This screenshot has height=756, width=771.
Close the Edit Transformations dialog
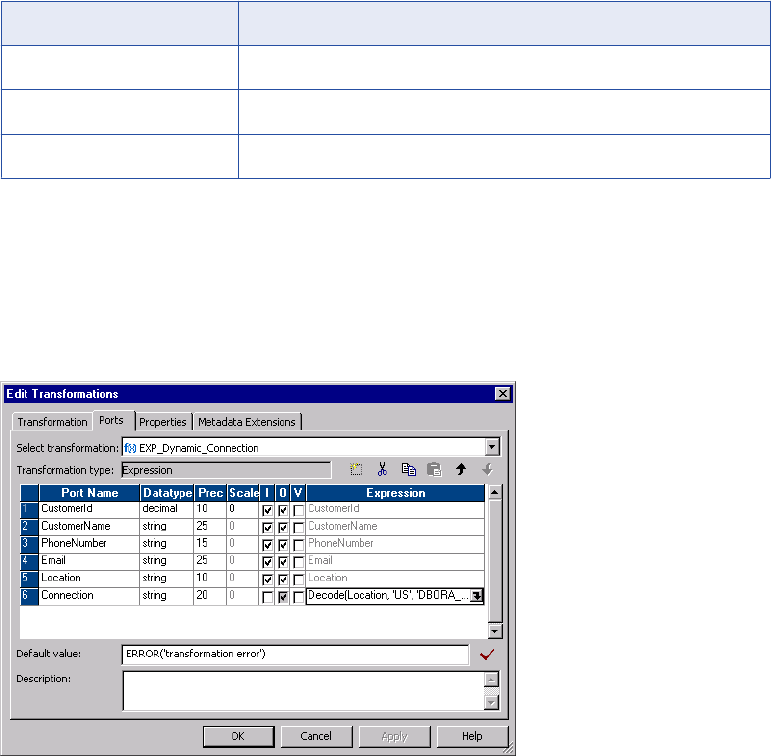click(x=503, y=393)
